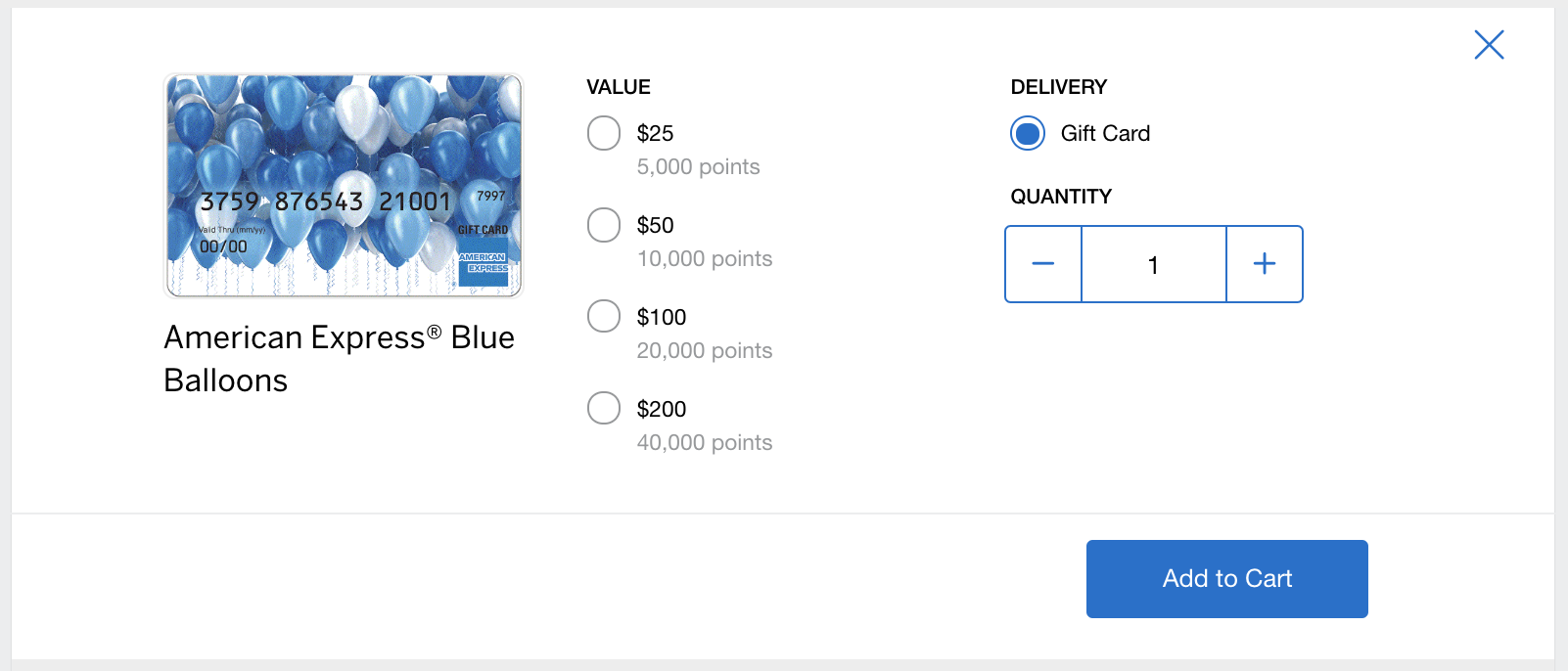
Task: Click the American Express Blue Balloons card image
Action: (x=344, y=186)
